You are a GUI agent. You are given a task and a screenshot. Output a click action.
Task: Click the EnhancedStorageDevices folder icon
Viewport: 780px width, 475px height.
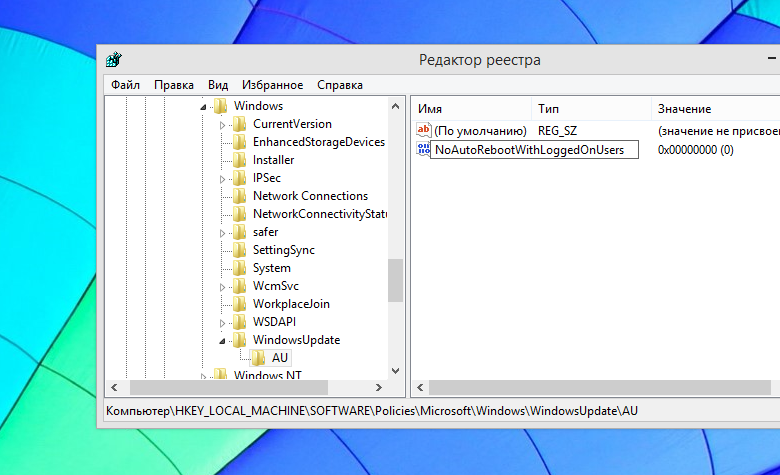pyautogui.click(x=239, y=142)
